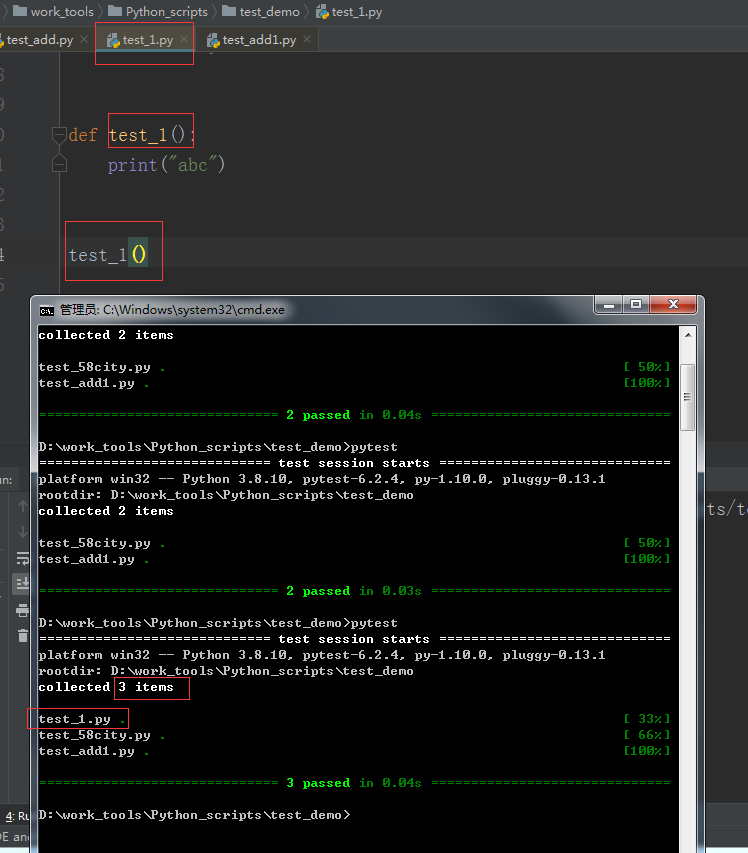Click the cmd.exe window title bar icon
The image size is (748, 853).
coord(47,310)
